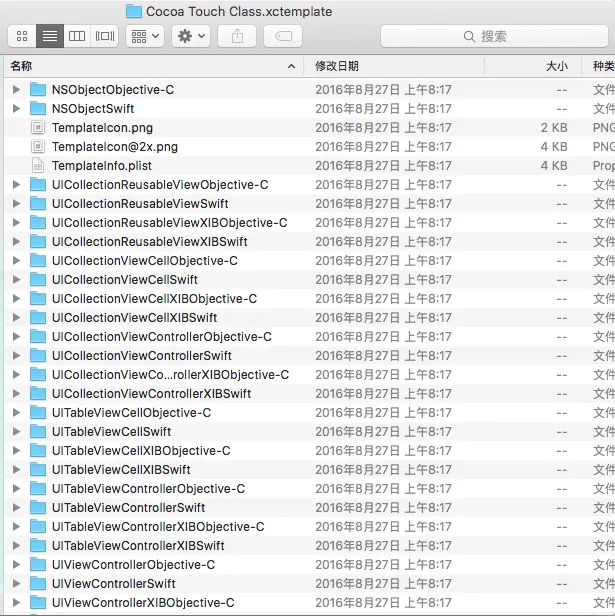
Task: Expand the NSObjectObjective-C folder
Action: point(16,90)
